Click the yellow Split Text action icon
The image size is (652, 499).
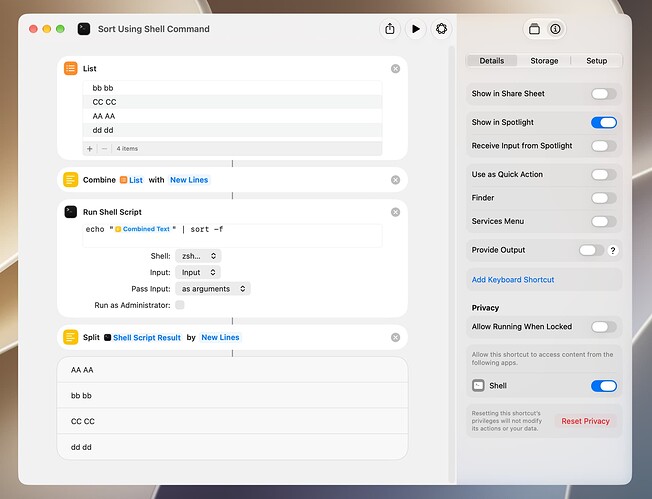point(71,337)
